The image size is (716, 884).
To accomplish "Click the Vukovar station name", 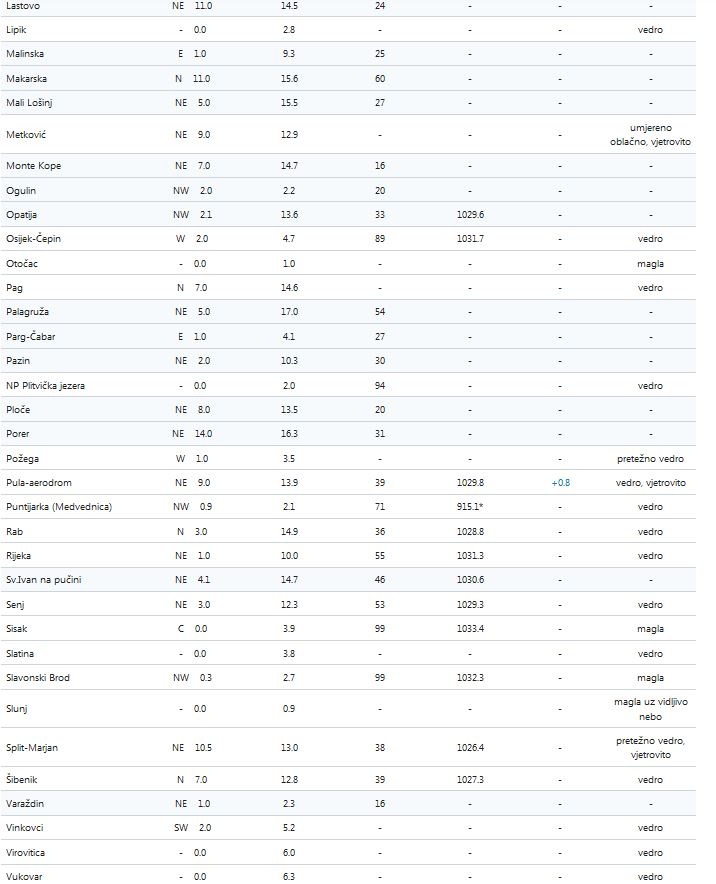I will pos(24,877).
